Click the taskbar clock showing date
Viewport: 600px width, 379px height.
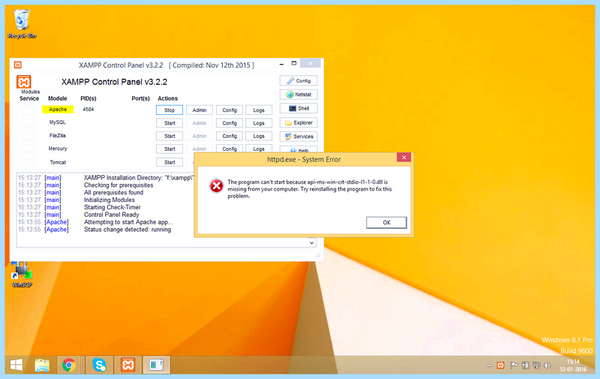(573, 366)
